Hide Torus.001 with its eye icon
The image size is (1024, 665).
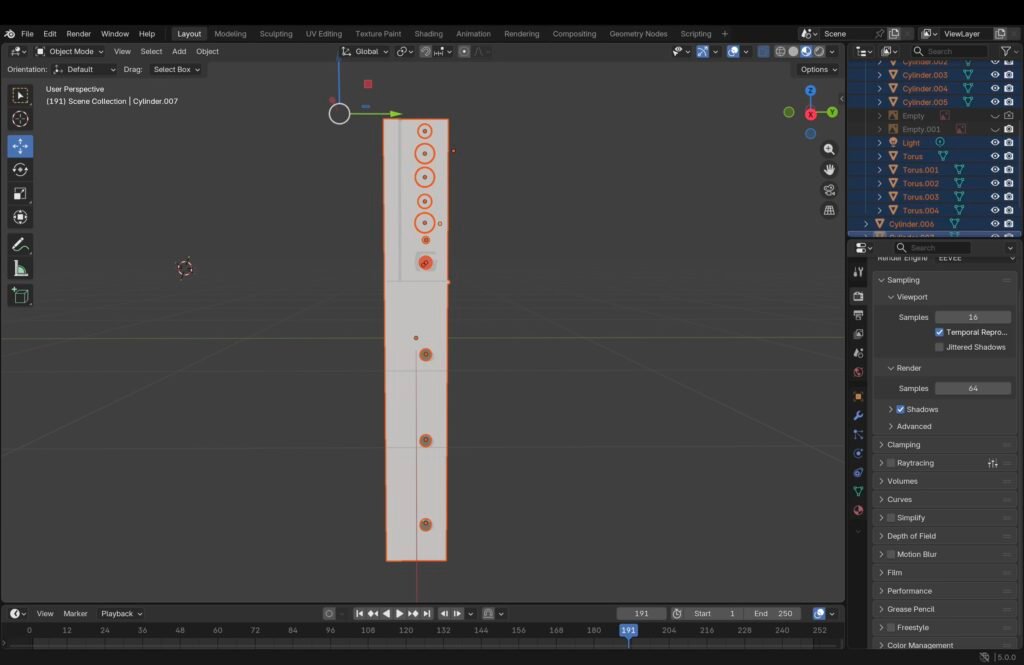[994, 170]
